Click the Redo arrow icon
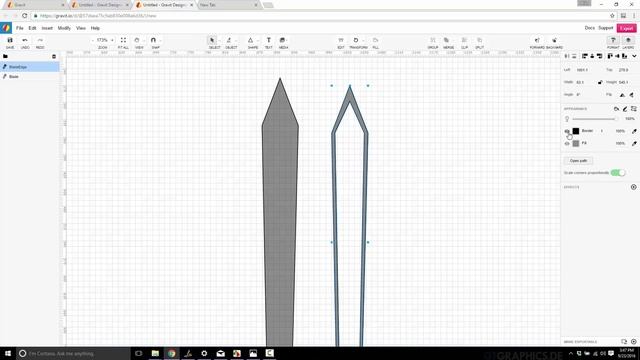Image resolution: width=640 pixels, height=360 pixels. coord(40,40)
